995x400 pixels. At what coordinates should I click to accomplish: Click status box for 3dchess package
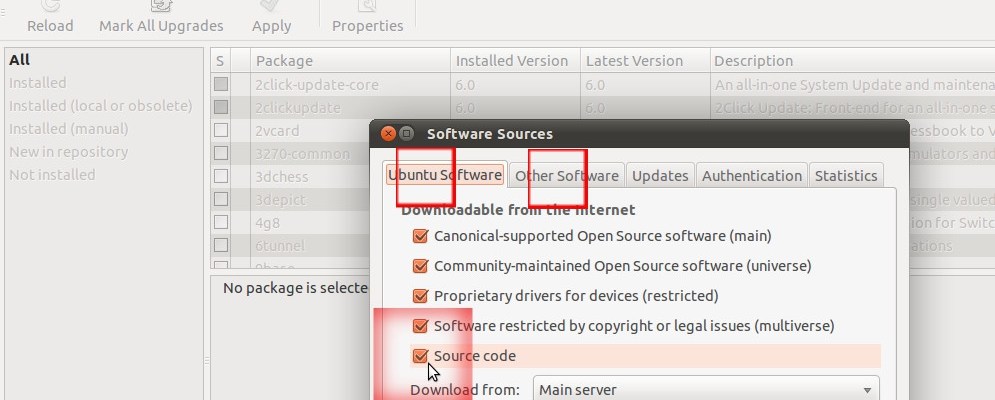point(221,177)
